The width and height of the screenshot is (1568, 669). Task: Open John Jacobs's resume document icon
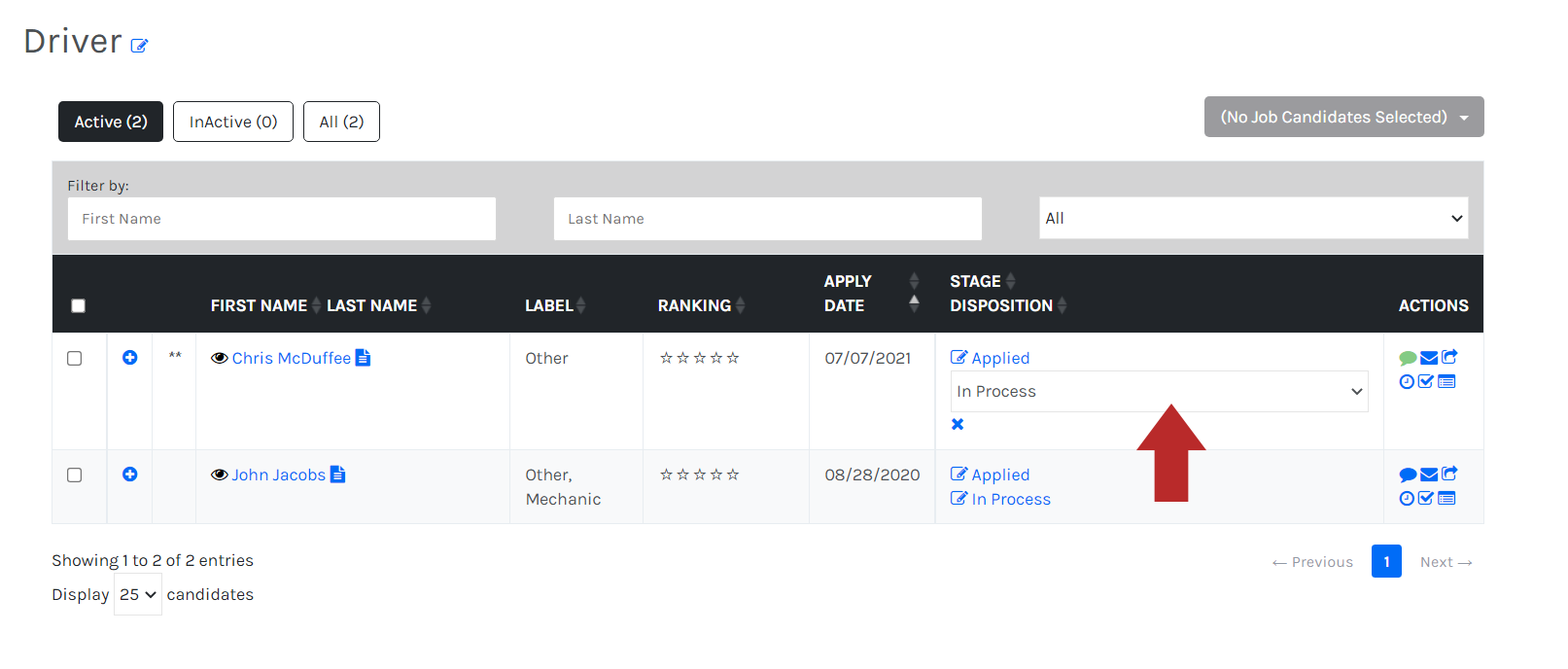pos(337,475)
